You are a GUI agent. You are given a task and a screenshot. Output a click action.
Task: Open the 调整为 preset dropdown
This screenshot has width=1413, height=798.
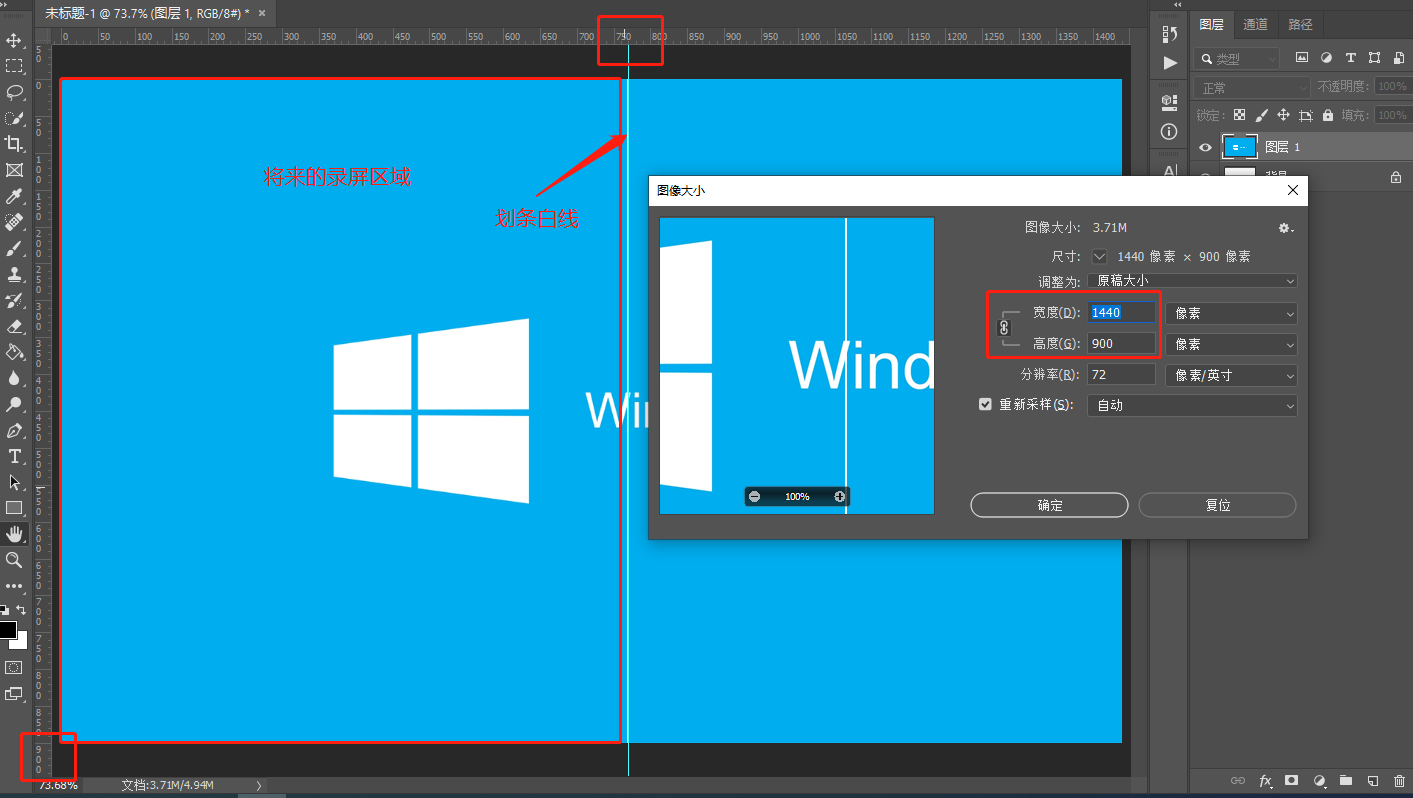(1192, 282)
